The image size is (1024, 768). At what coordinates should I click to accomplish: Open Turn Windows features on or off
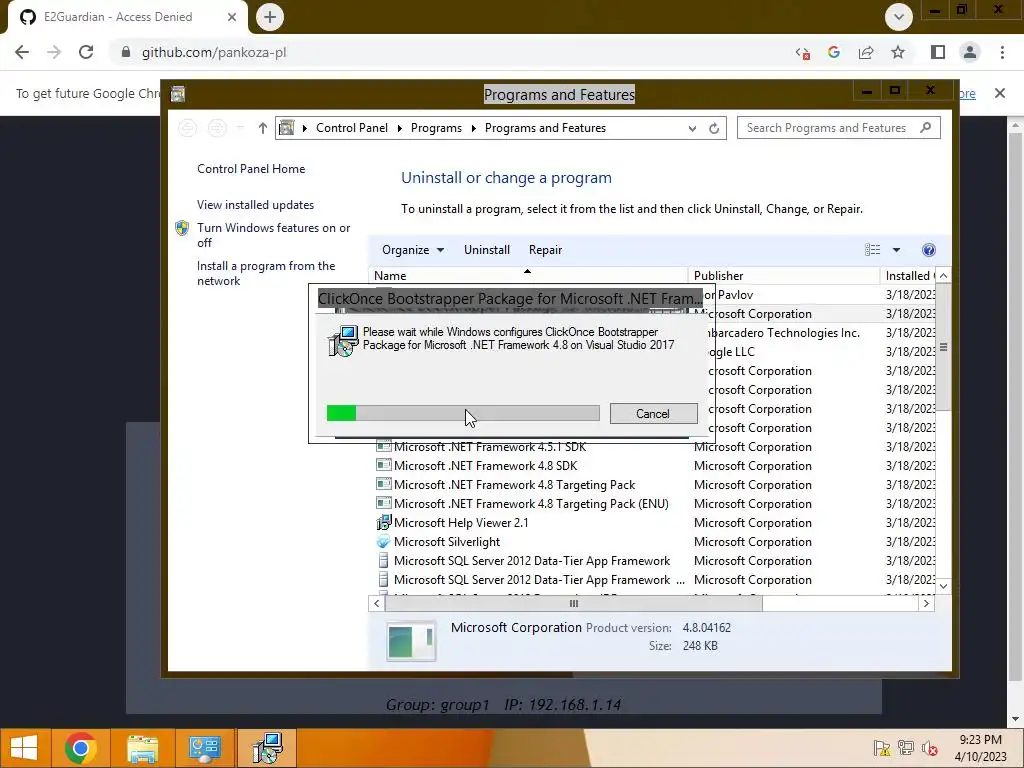[274, 235]
